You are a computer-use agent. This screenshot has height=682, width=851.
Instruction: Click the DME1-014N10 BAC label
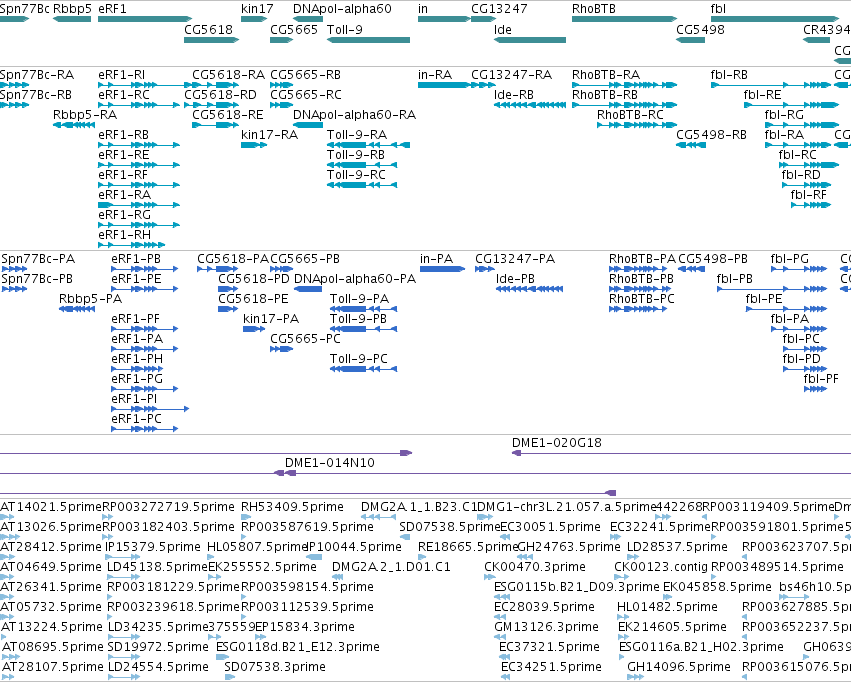[329, 463]
